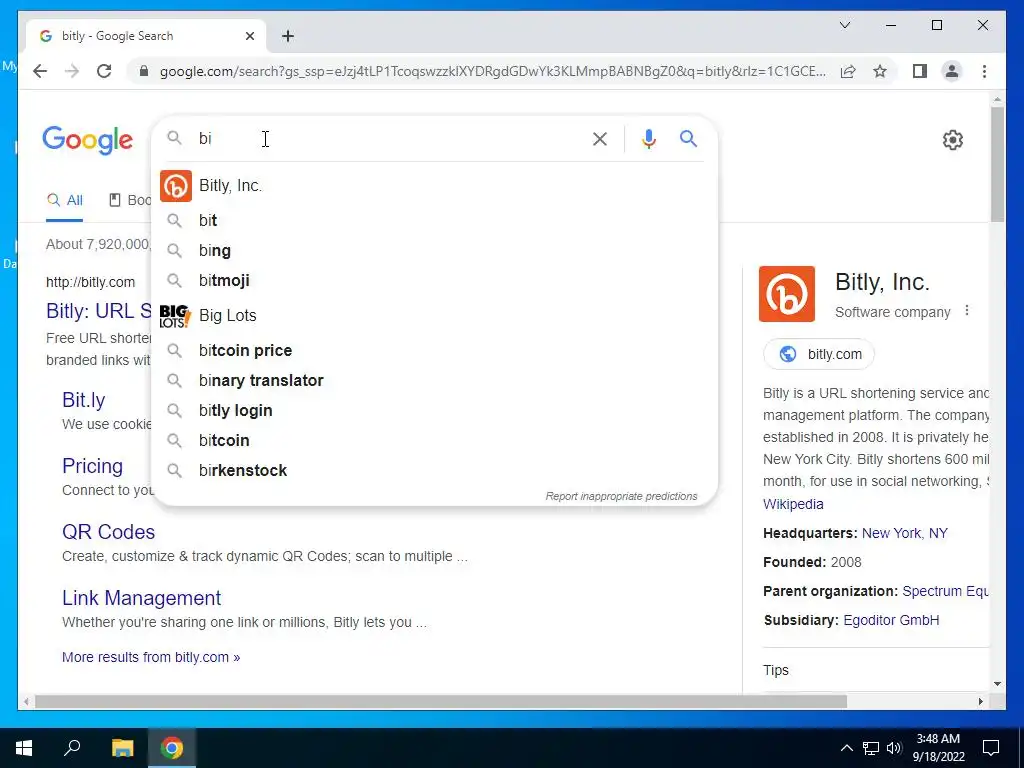Viewport: 1024px width, 768px height.
Task: Submit search with magnifier button
Action: [688, 138]
